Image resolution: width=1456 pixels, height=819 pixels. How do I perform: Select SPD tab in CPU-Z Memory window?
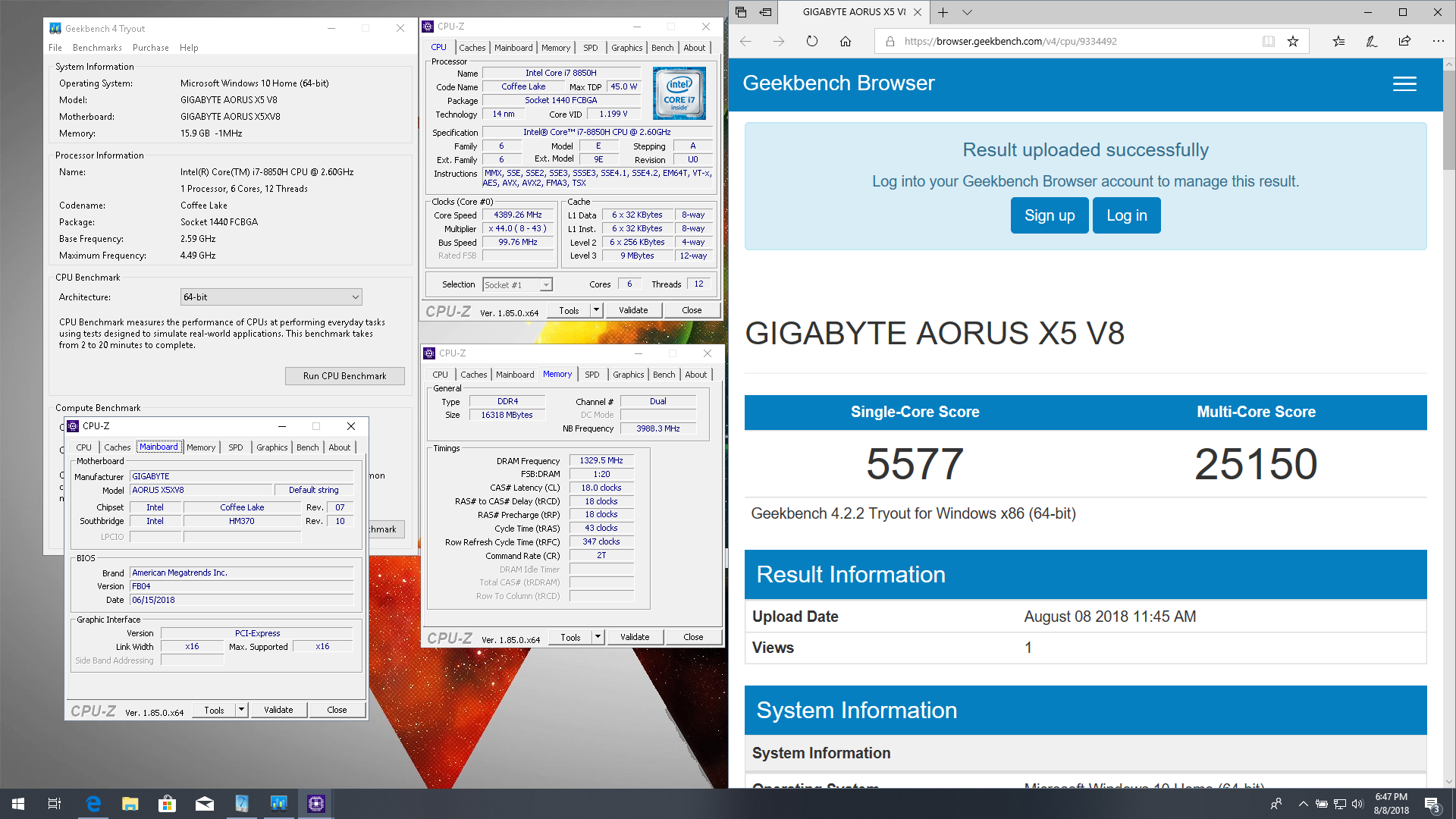pyautogui.click(x=592, y=375)
